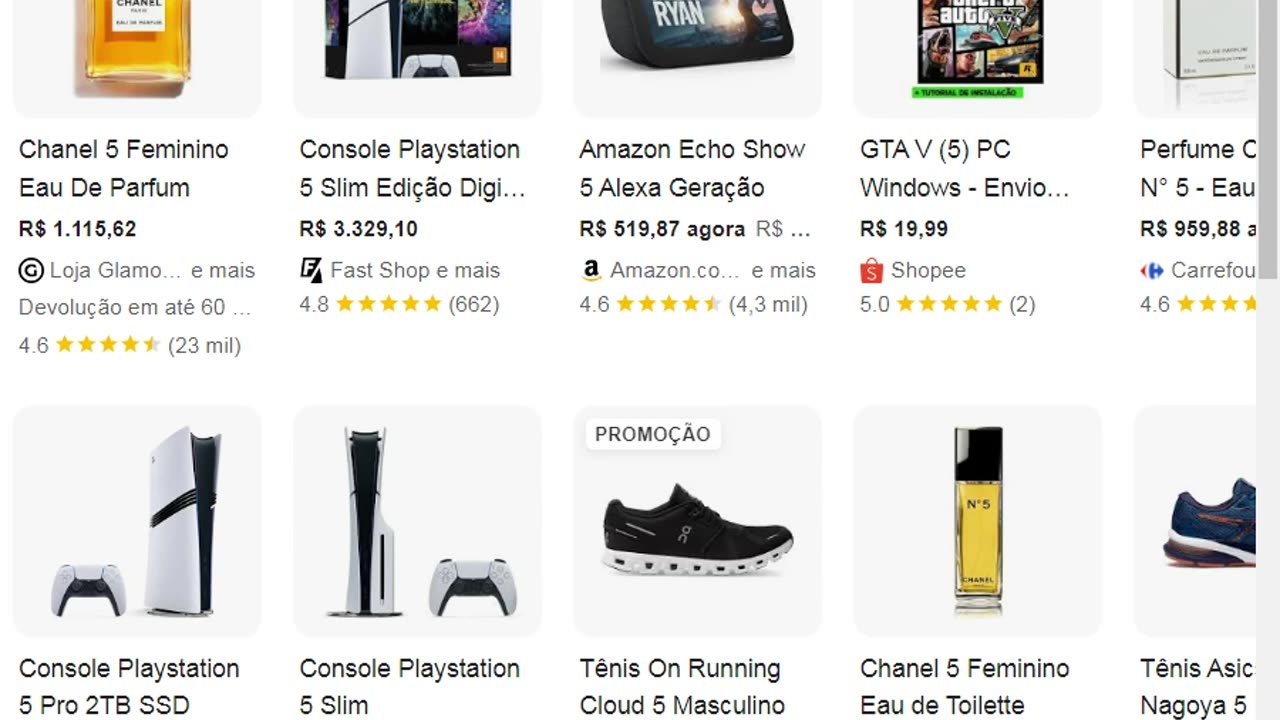Click the Carrefour logo icon

1152,270
